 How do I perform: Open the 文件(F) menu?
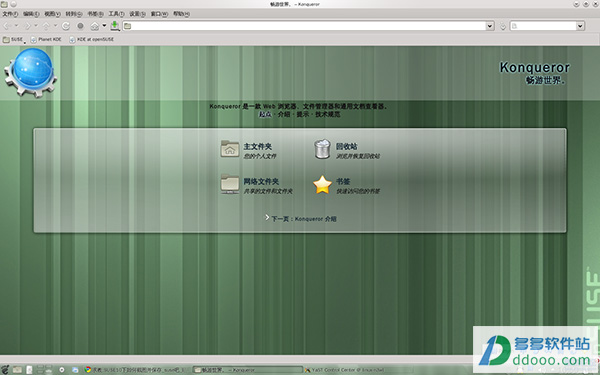(x=10, y=14)
